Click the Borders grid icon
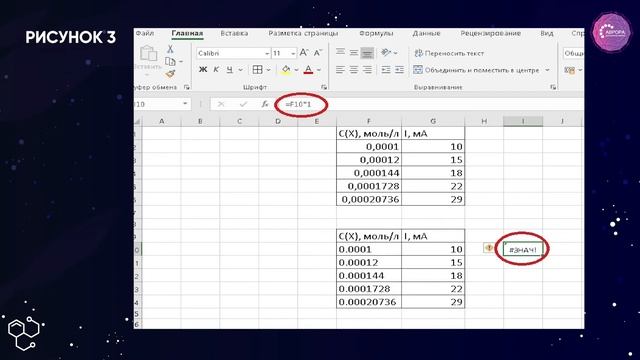Viewport: 640px width, 360px height. (x=257, y=70)
